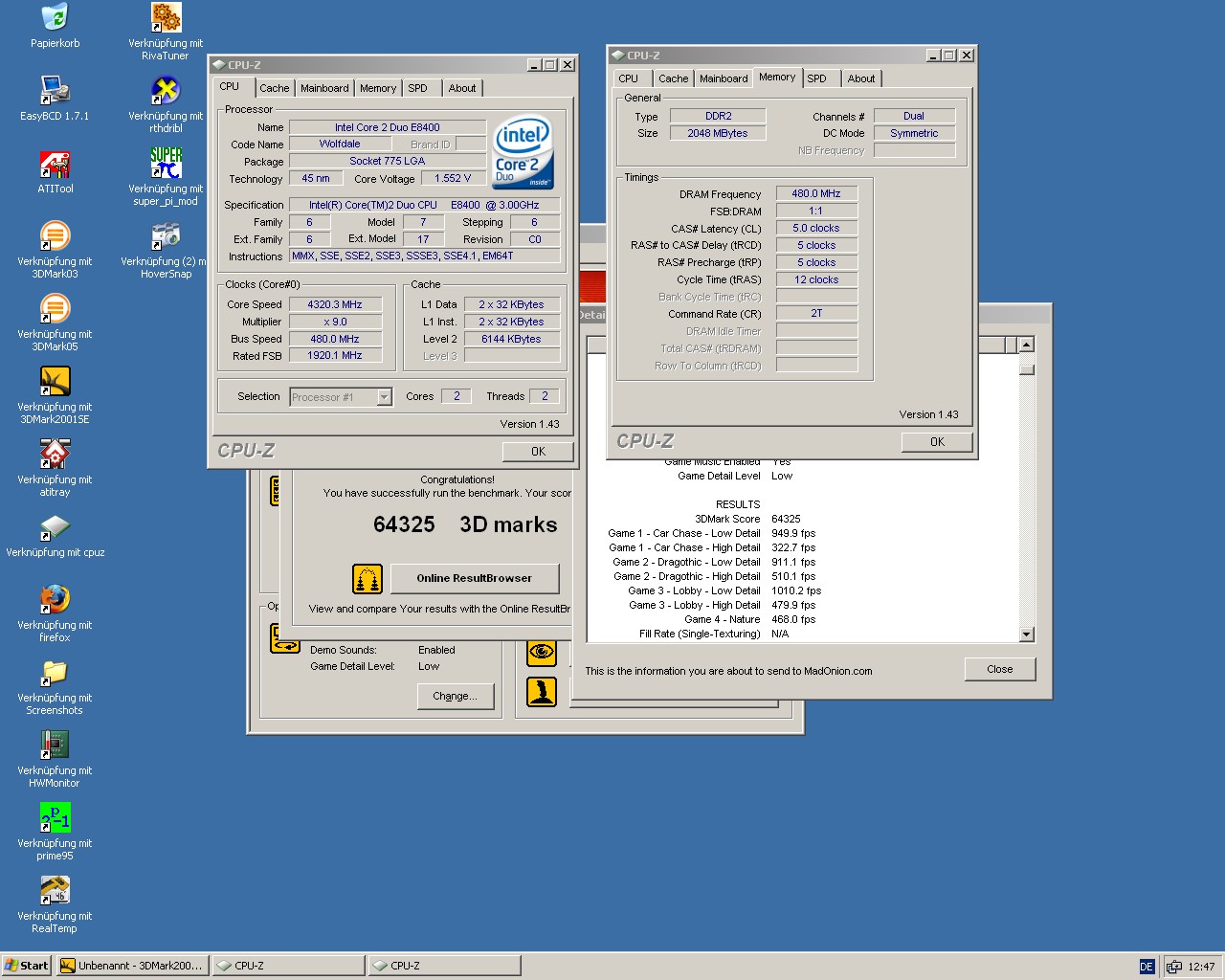Open the 3DMark03 shortcut icon
The width and height of the screenshot is (1225, 980).
coord(55,235)
